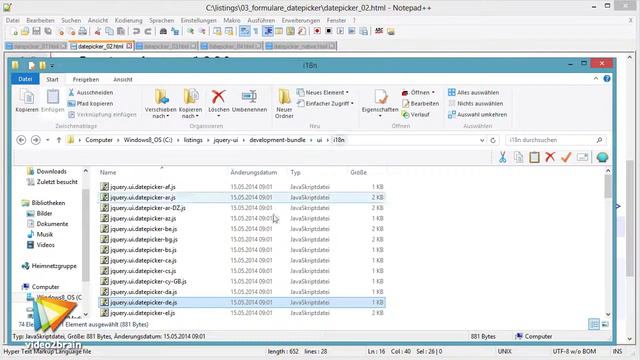Sort by the Änderungsdatum column header
The image size is (640, 360).
pyautogui.click(x=253, y=173)
